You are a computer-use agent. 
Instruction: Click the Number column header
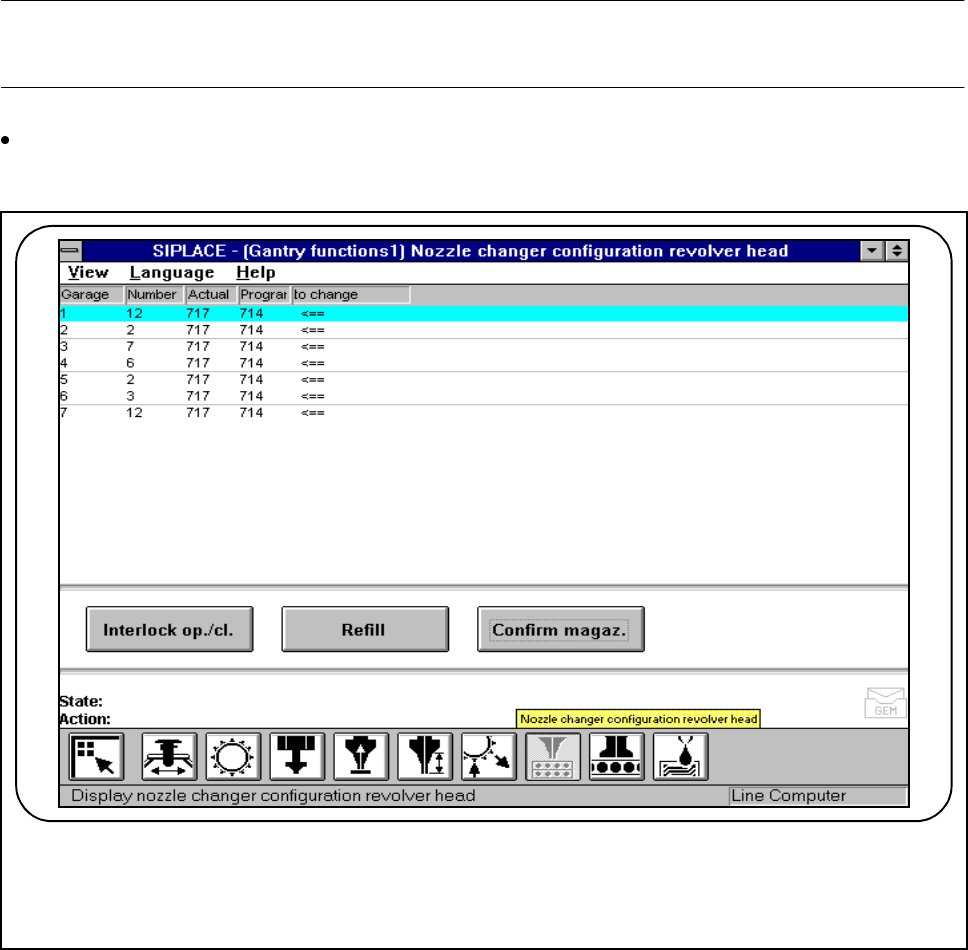tap(154, 294)
